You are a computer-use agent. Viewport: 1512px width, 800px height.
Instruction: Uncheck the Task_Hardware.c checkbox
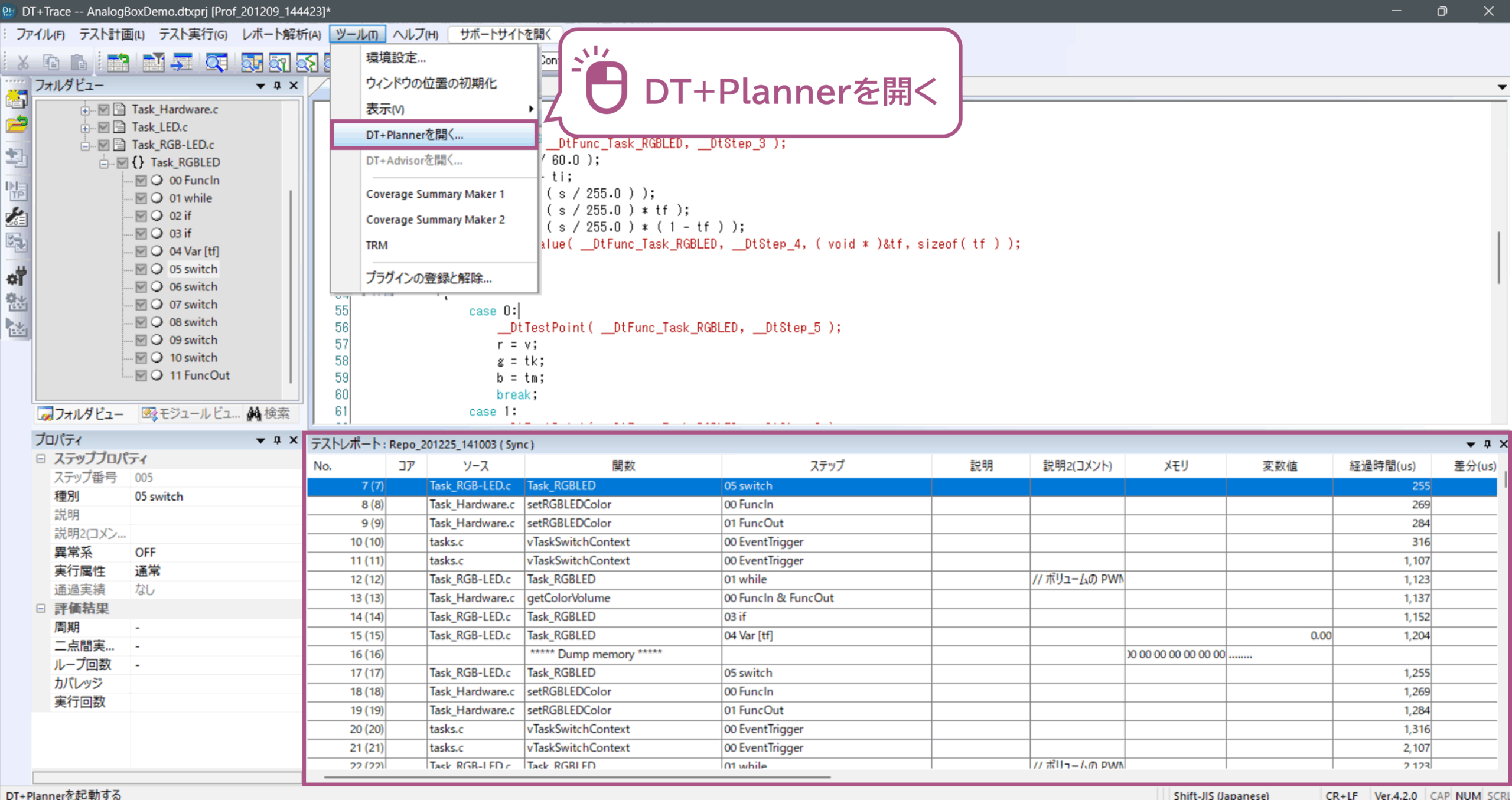coord(104,110)
